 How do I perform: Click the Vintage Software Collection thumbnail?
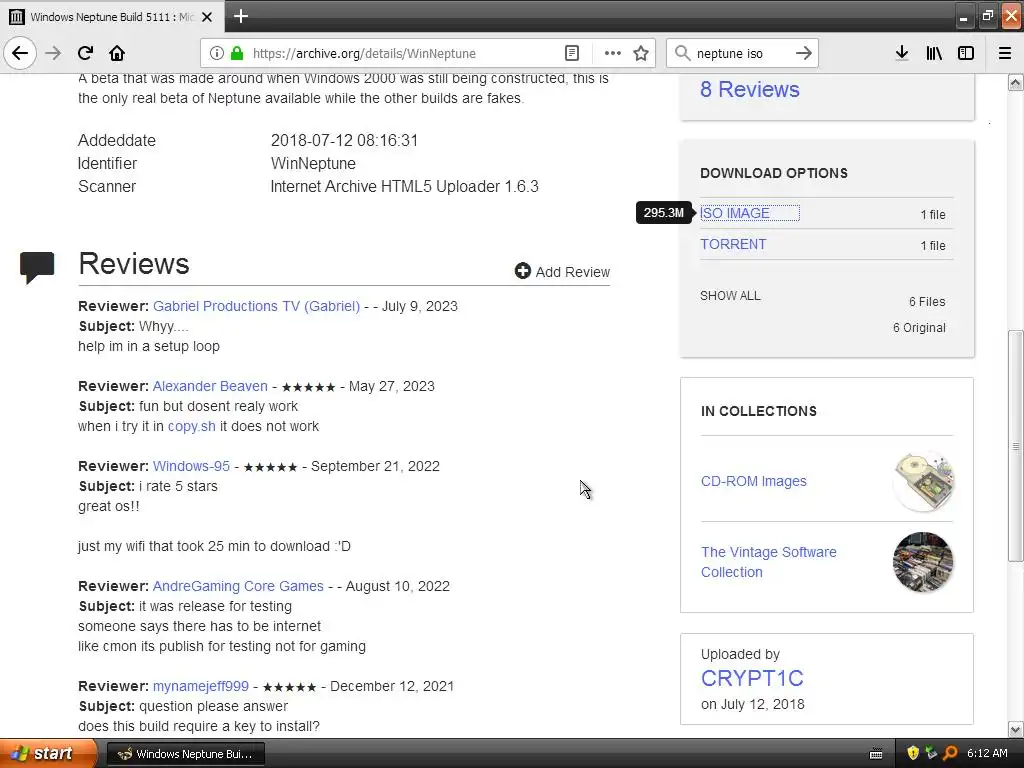pos(923,562)
